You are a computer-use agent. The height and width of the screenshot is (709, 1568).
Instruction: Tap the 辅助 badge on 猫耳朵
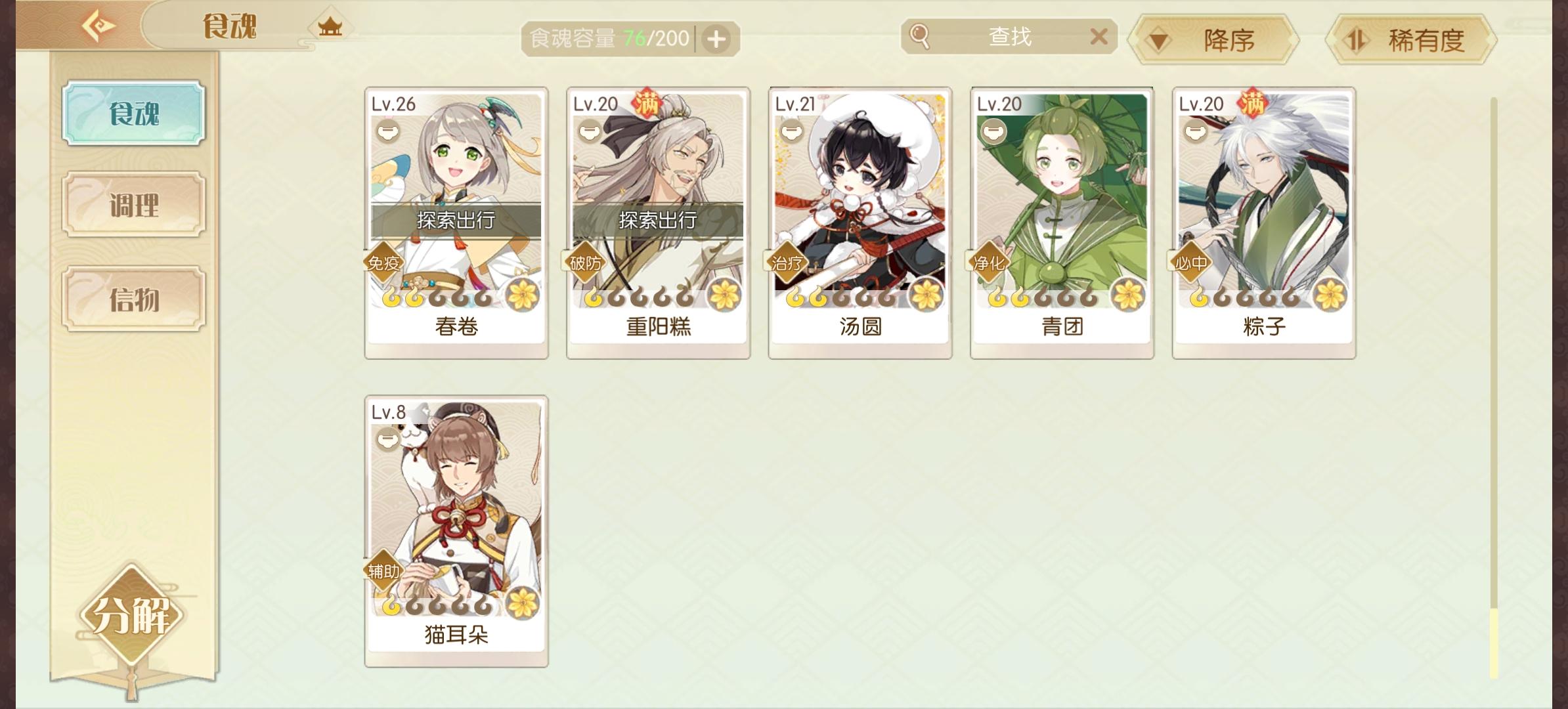pyautogui.click(x=383, y=571)
